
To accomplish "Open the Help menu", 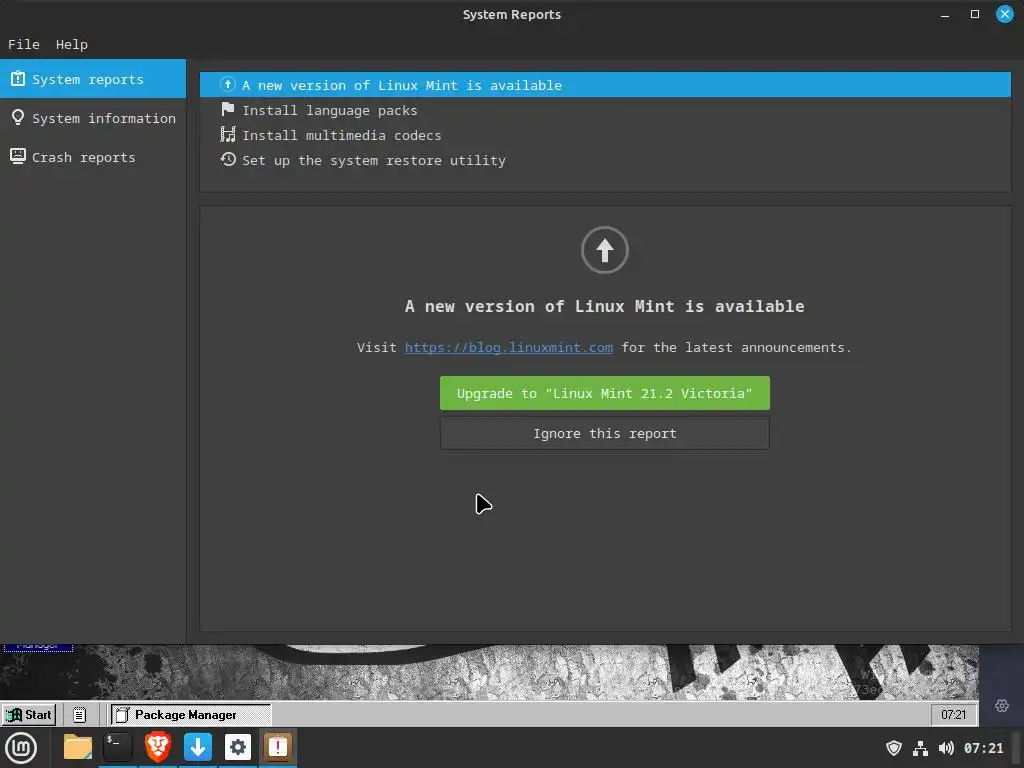I will click(x=71, y=44).
